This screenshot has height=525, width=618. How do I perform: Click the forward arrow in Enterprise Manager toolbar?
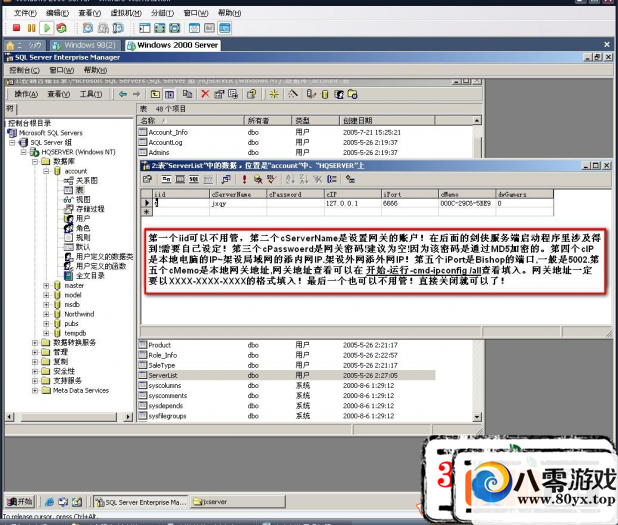tap(136, 94)
